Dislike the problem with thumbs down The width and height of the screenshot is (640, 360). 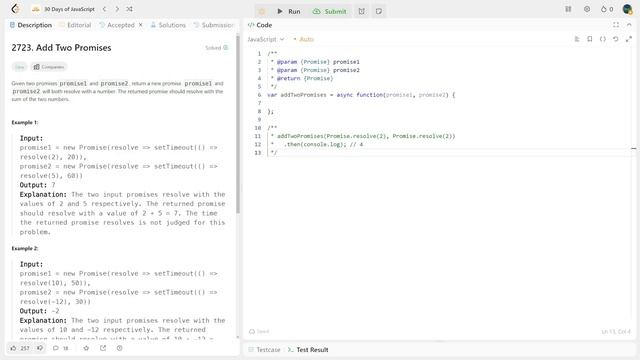(40, 348)
